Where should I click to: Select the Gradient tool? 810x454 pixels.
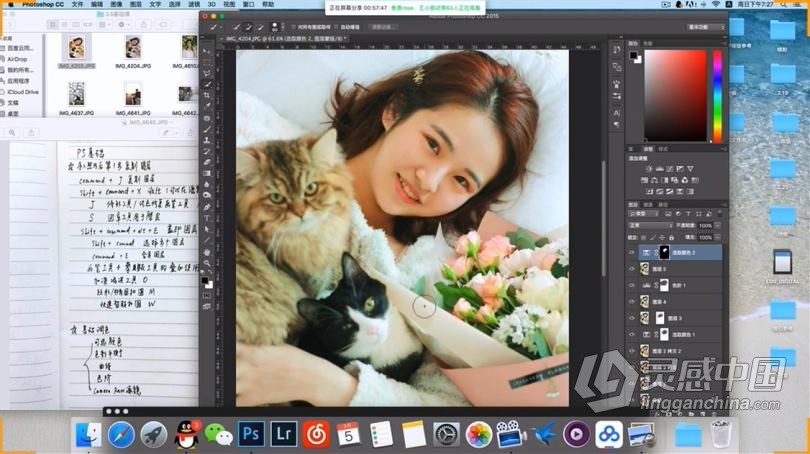pos(207,174)
